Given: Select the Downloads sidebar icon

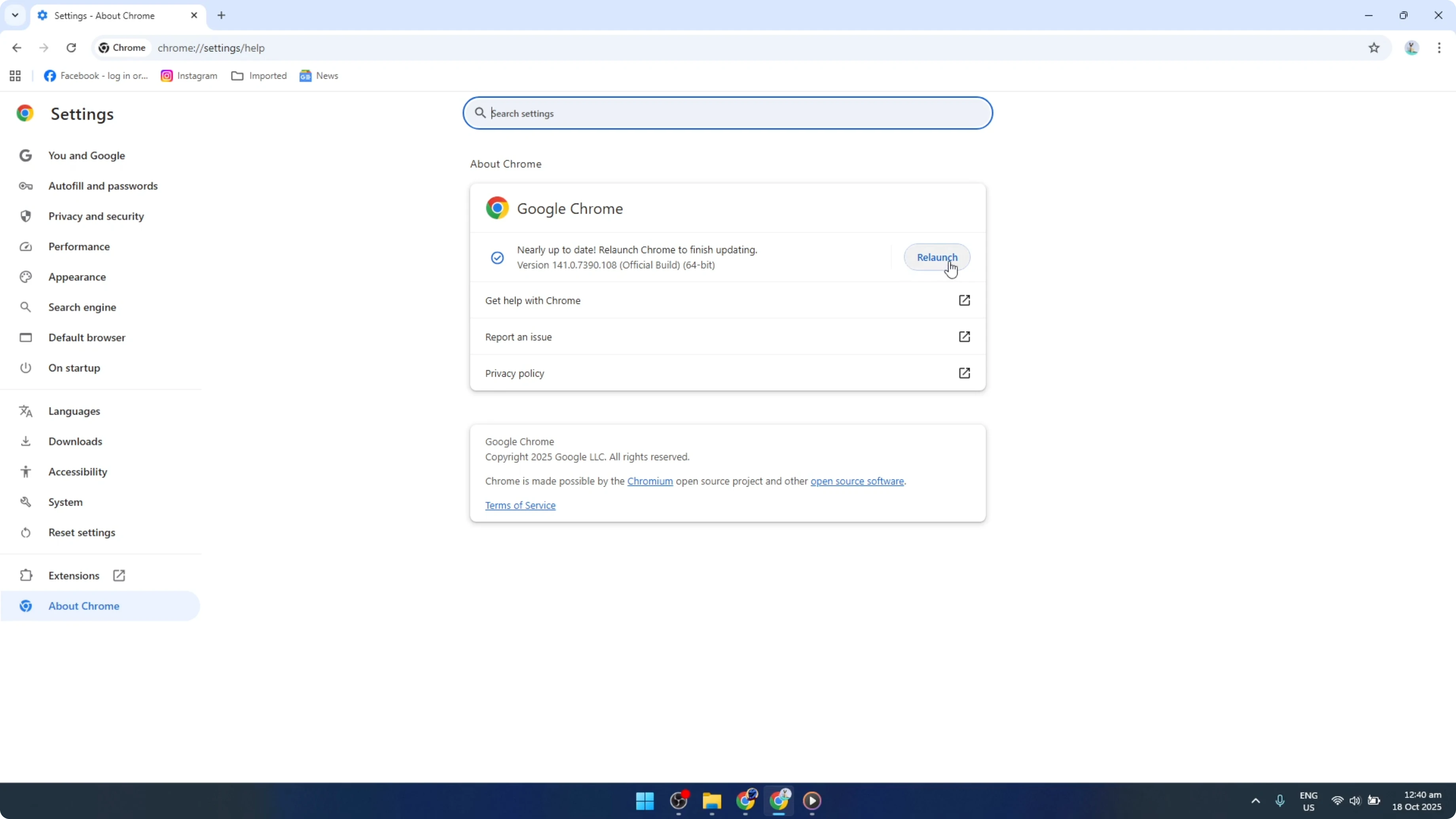Looking at the screenshot, I should [x=25, y=442].
